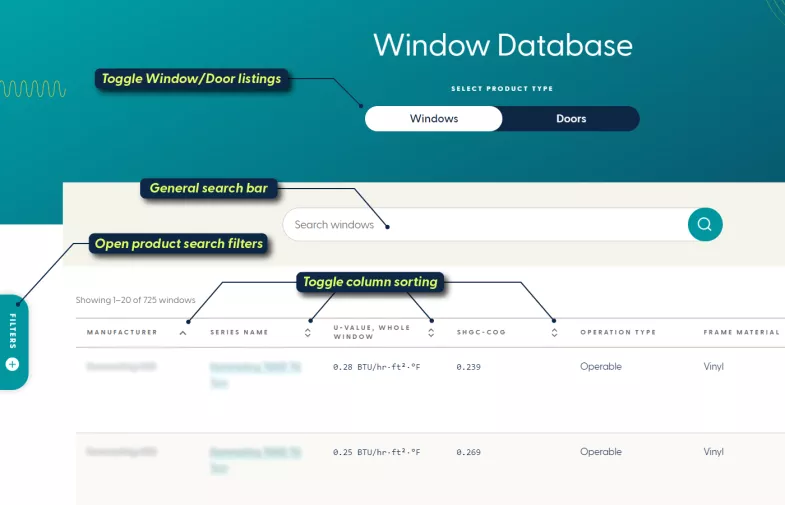
Task: Toggle the Manufacturer column sort arrow
Action: (x=182, y=333)
